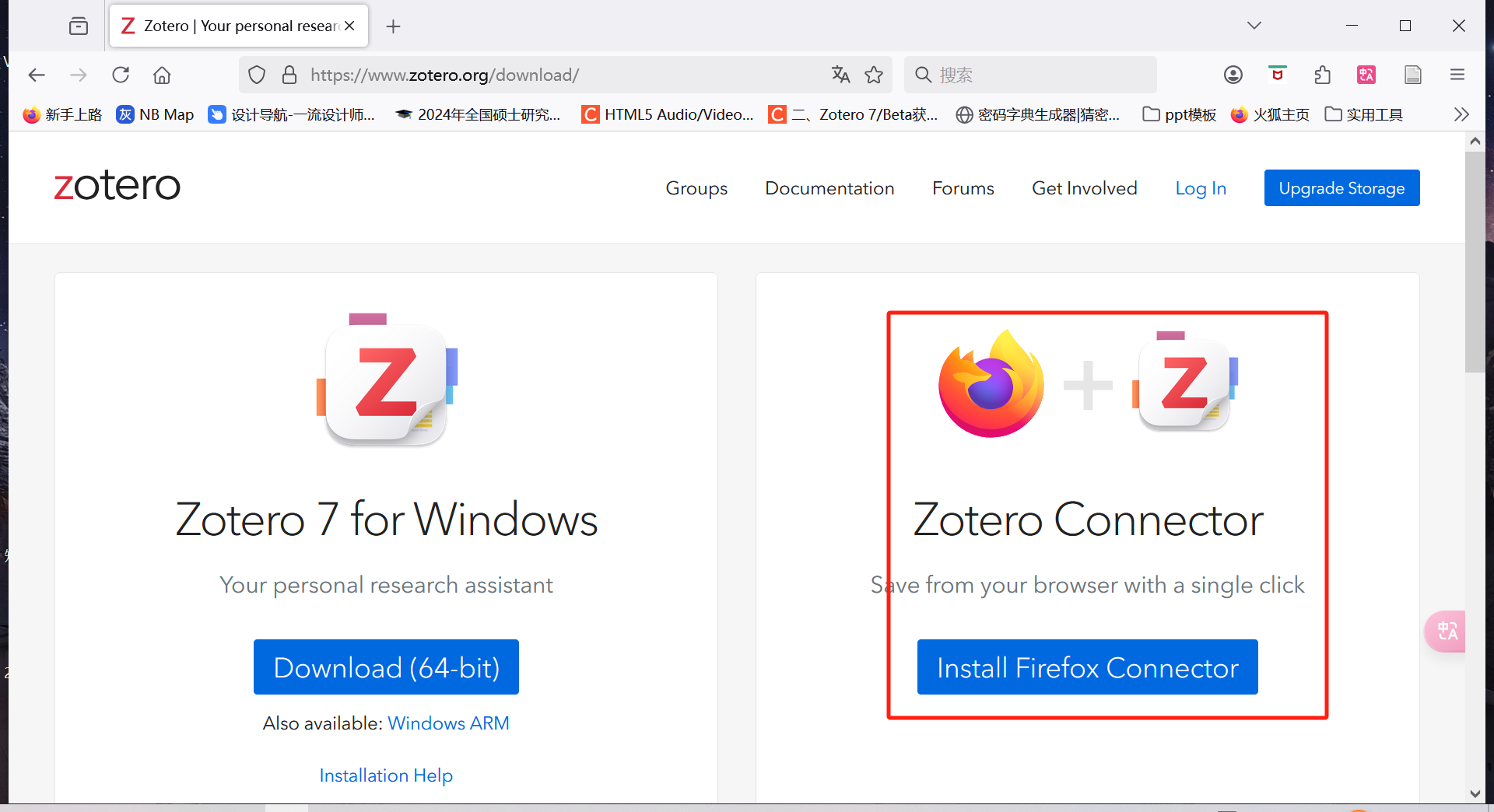Click the Download (64-bit) button

coord(386,667)
